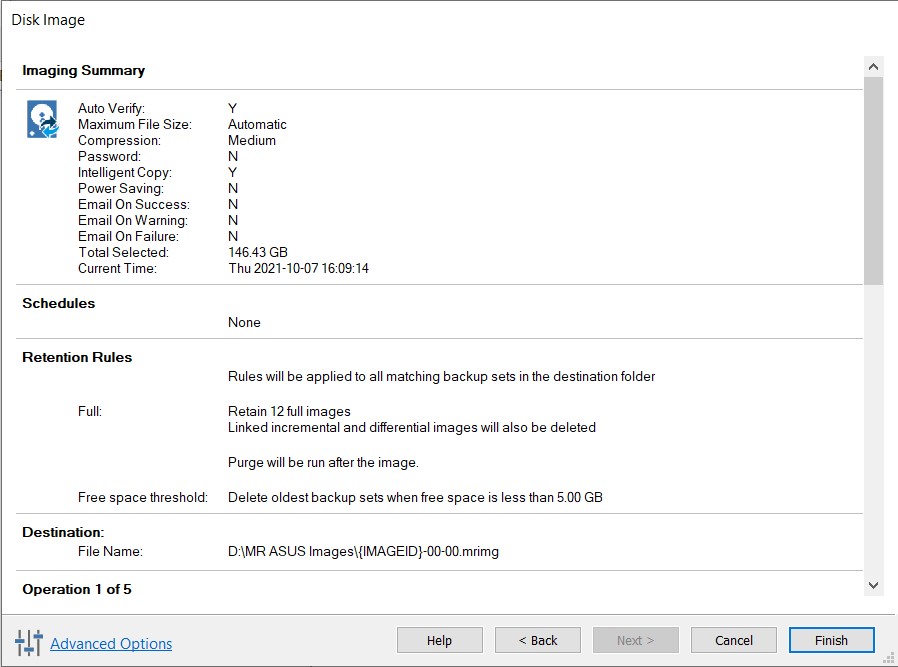
Task: Click the Retention Rules section heading
Action: pos(77,357)
